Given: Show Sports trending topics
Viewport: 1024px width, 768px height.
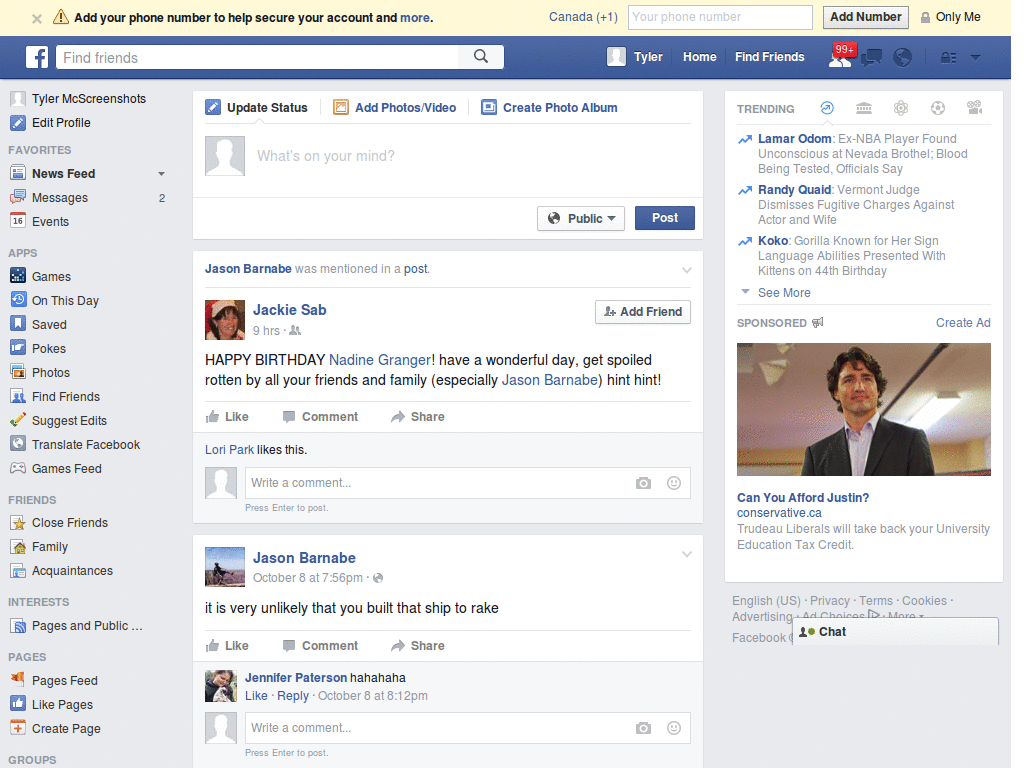Looking at the screenshot, I should [x=938, y=108].
